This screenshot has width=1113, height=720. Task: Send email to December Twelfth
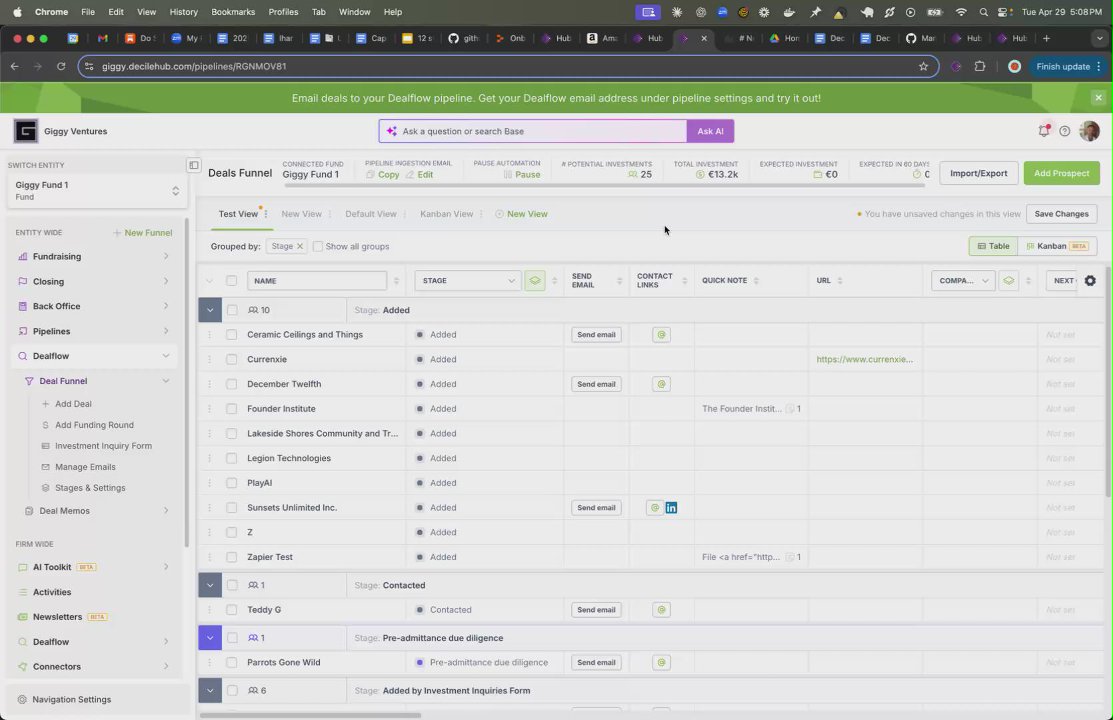point(596,384)
